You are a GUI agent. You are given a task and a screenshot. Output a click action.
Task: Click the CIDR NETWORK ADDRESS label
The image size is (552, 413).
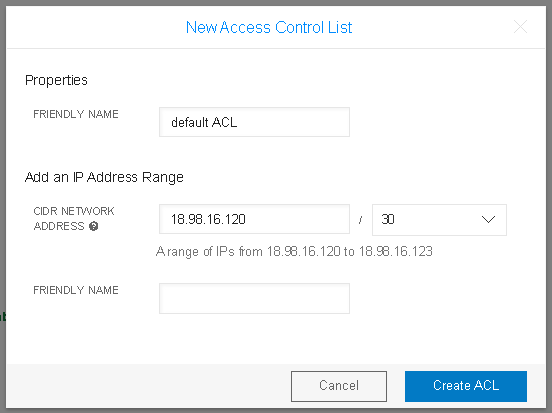[74, 218]
